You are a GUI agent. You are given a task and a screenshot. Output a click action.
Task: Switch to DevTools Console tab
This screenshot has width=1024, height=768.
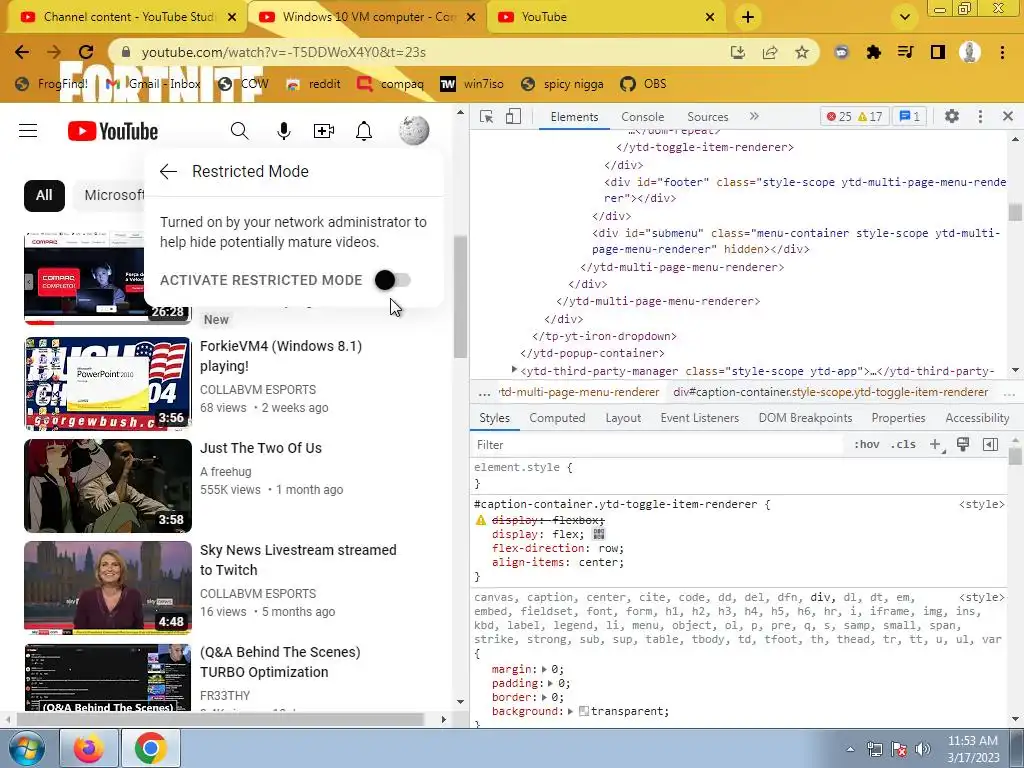[643, 117]
